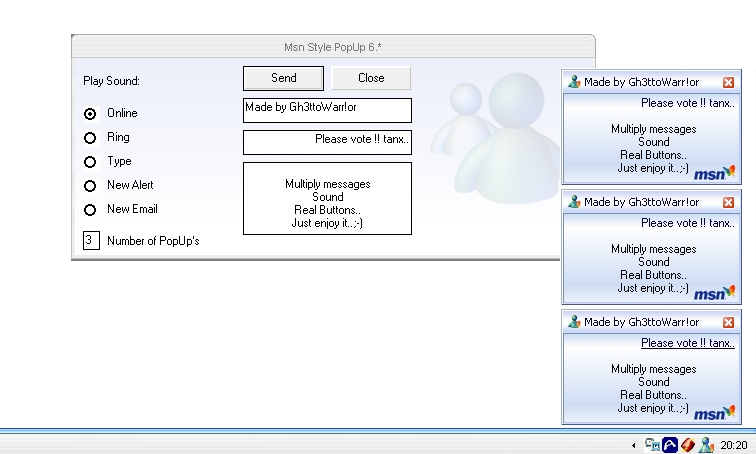Select New Email sound radio button

tap(90, 210)
